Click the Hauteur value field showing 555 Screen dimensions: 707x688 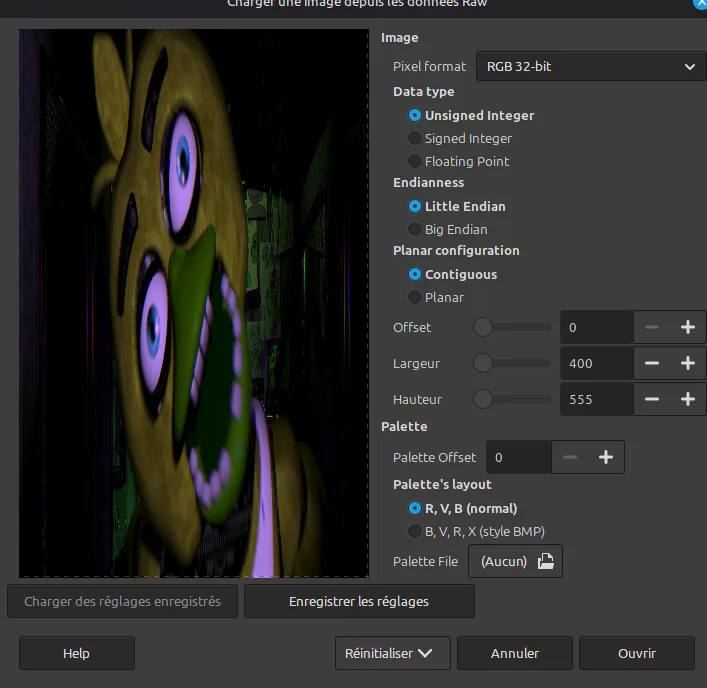[596, 399]
